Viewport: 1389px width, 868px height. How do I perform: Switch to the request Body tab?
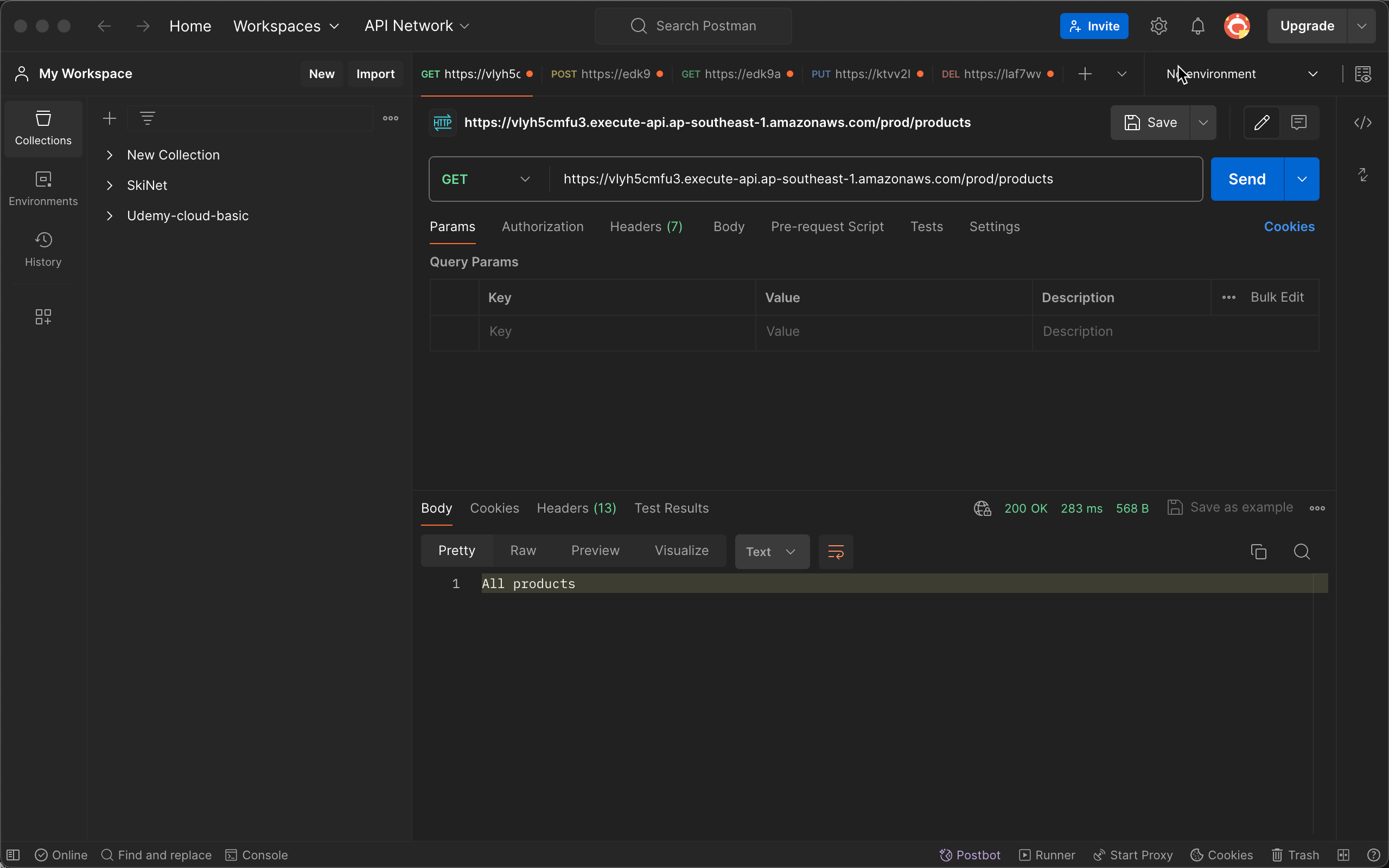(729, 227)
